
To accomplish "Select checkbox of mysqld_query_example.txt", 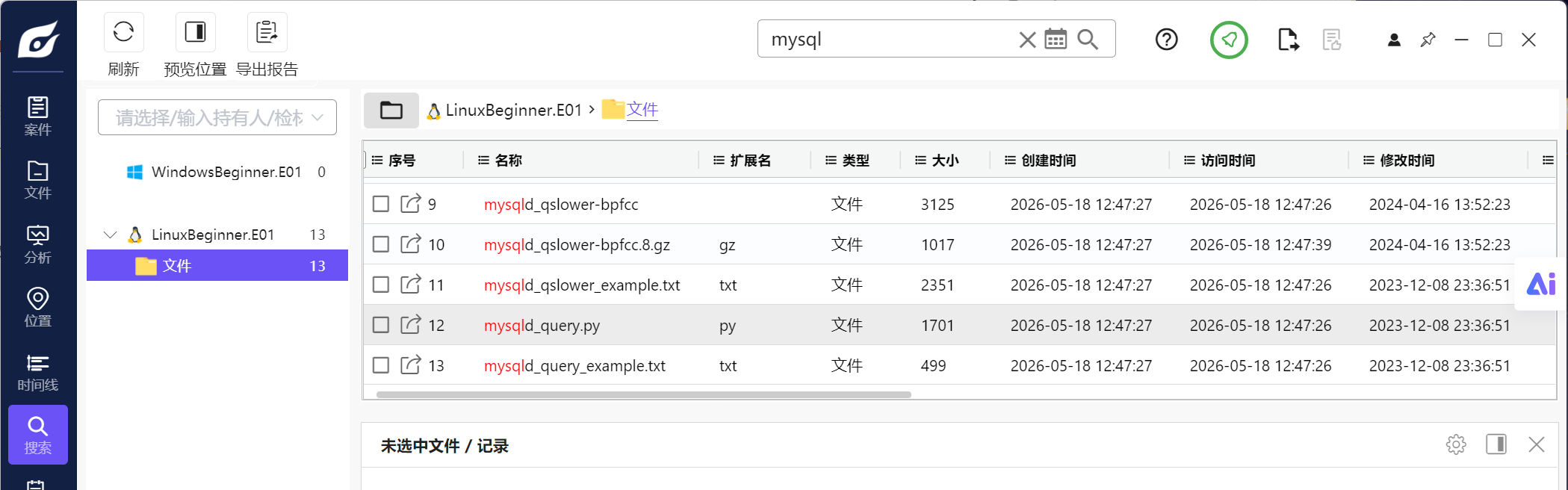I will pyautogui.click(x=381, y=365).
